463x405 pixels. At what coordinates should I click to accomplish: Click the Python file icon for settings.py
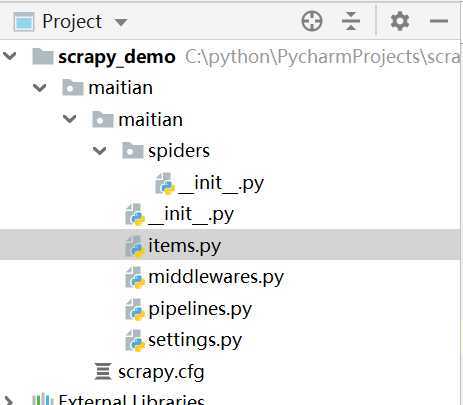coord(135,340)
